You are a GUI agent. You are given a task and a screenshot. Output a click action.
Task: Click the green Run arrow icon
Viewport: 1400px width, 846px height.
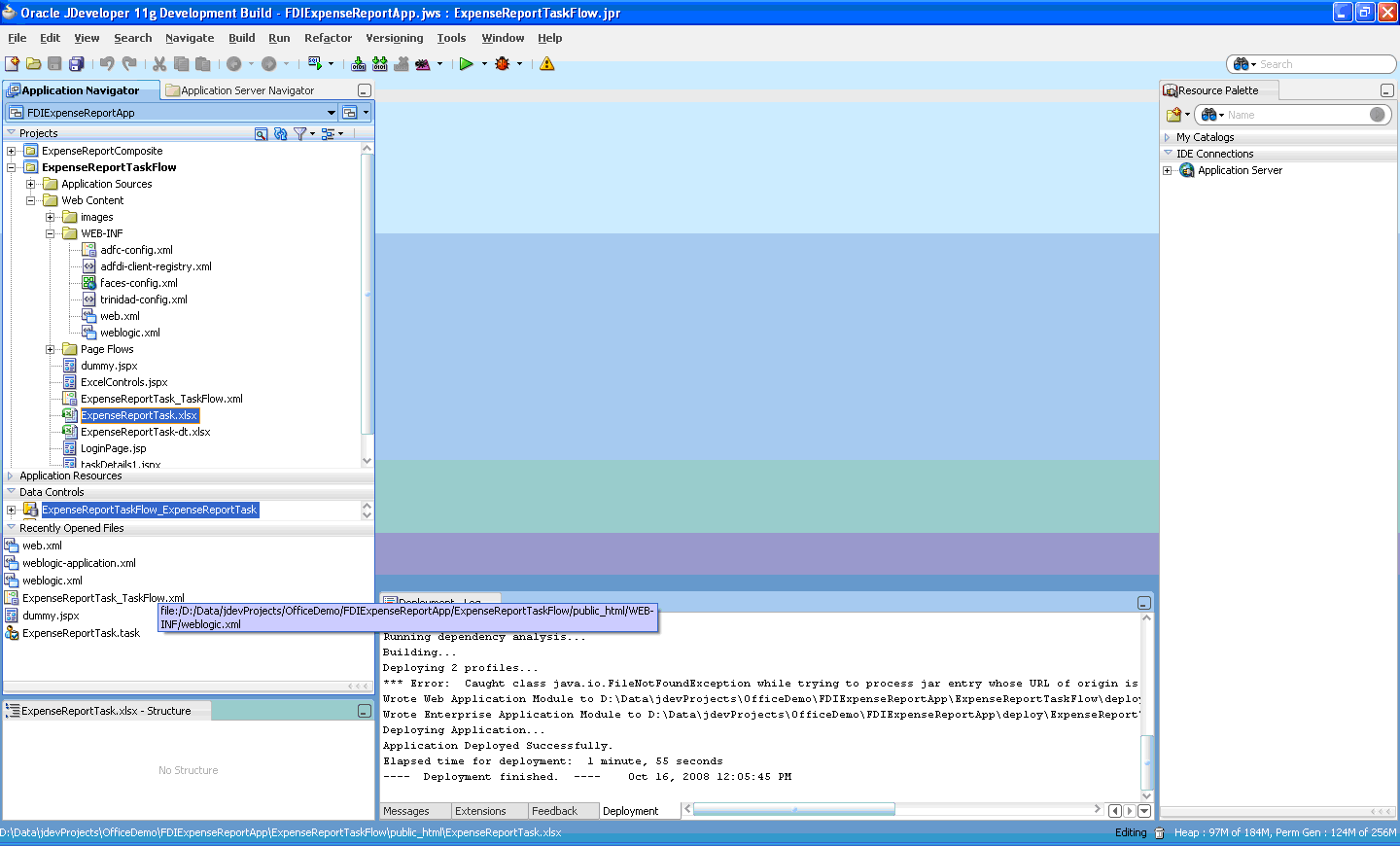467,64
